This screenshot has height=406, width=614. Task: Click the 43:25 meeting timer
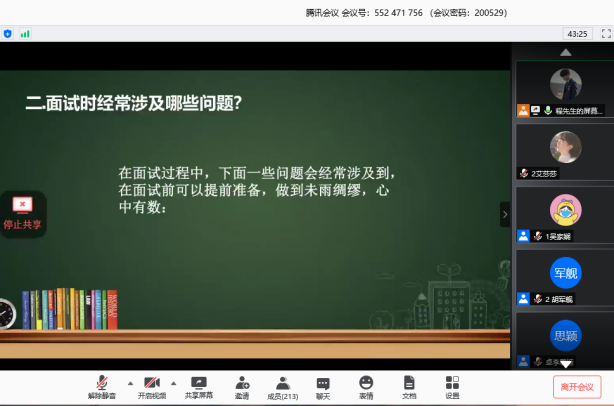tap(577, 33)
